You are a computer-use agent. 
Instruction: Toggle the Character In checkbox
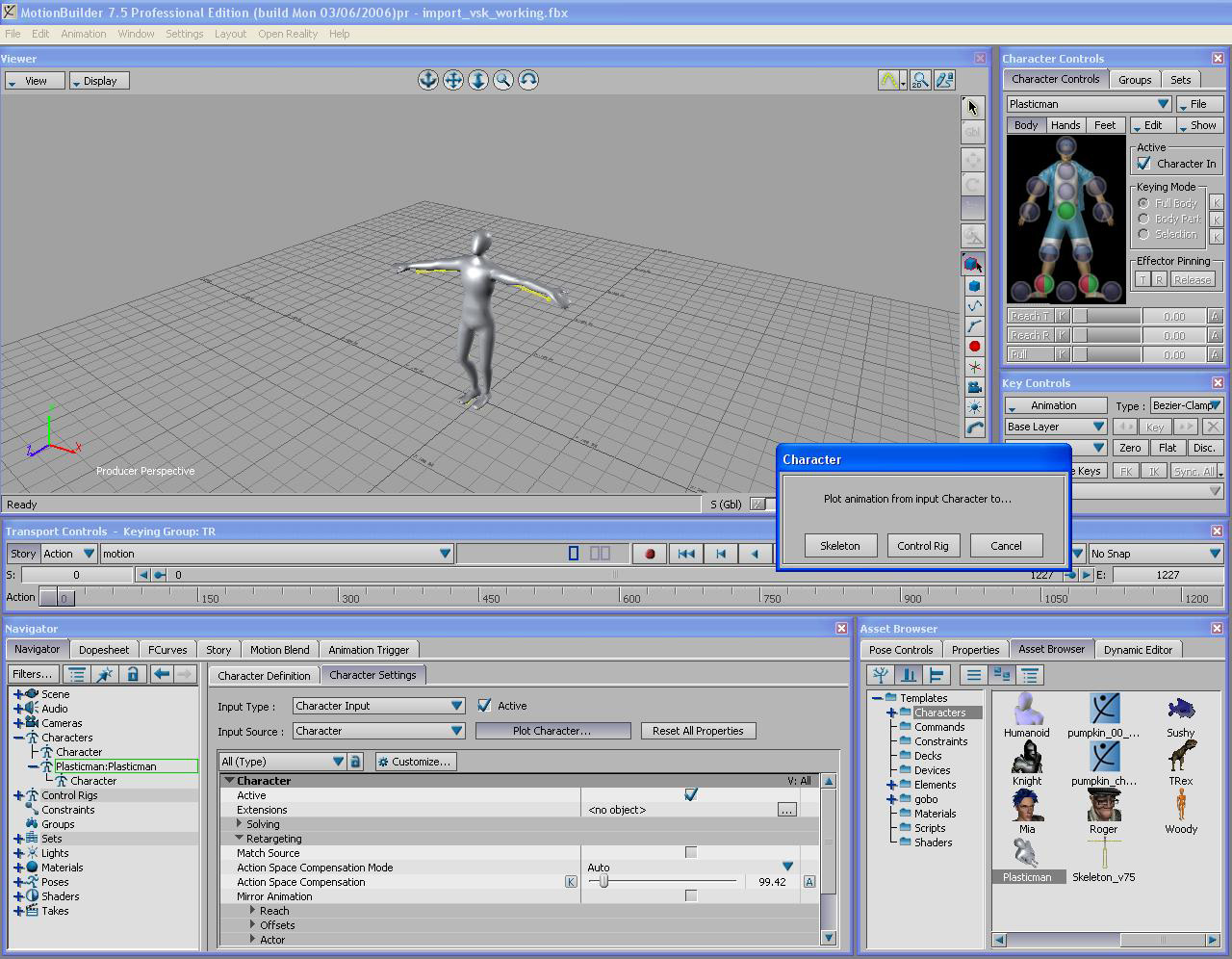click(1144, 164)
